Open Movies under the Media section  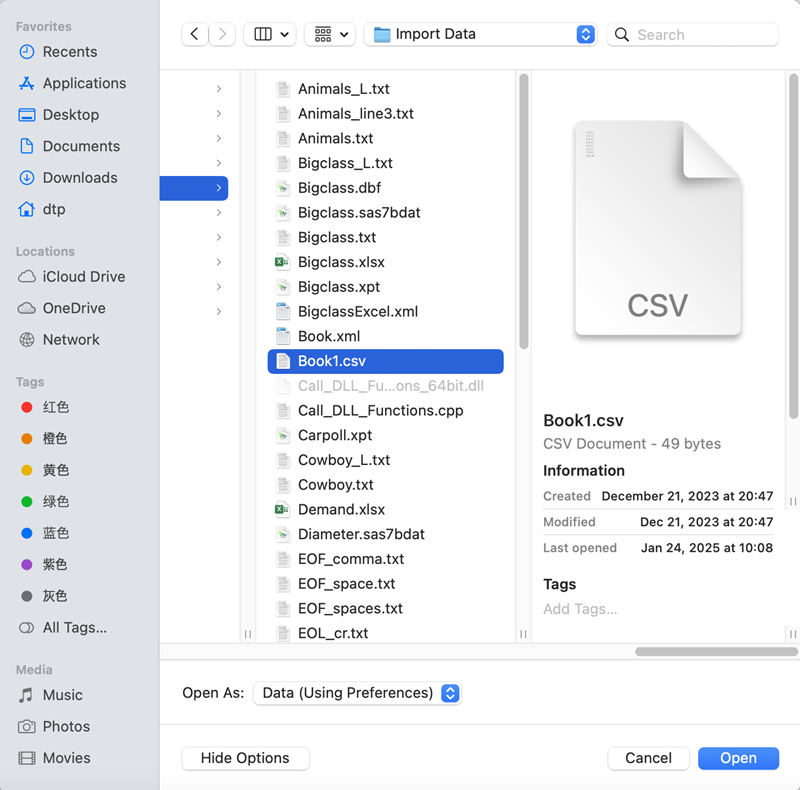pos(61,758)
